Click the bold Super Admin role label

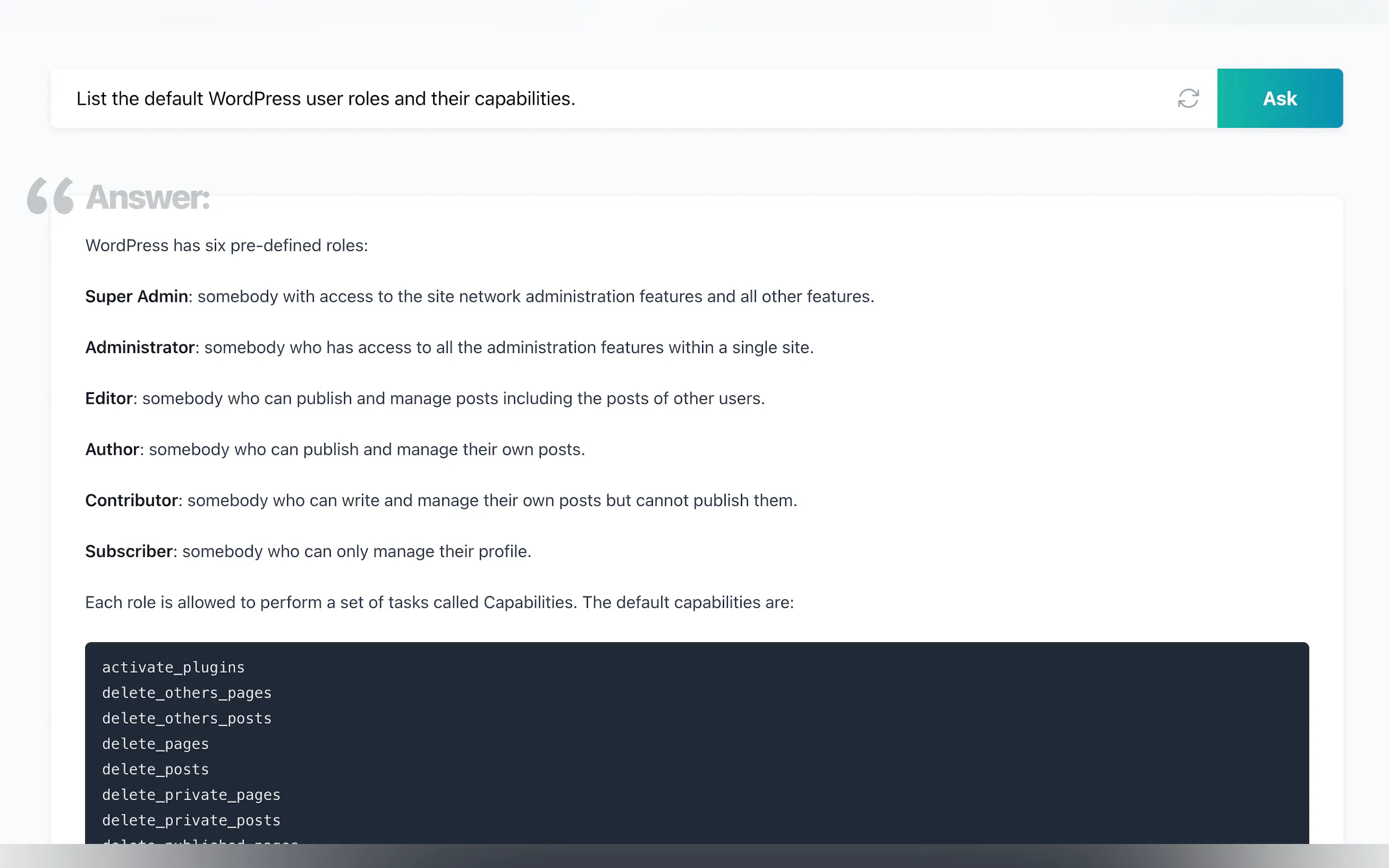(x=137, y=296)
